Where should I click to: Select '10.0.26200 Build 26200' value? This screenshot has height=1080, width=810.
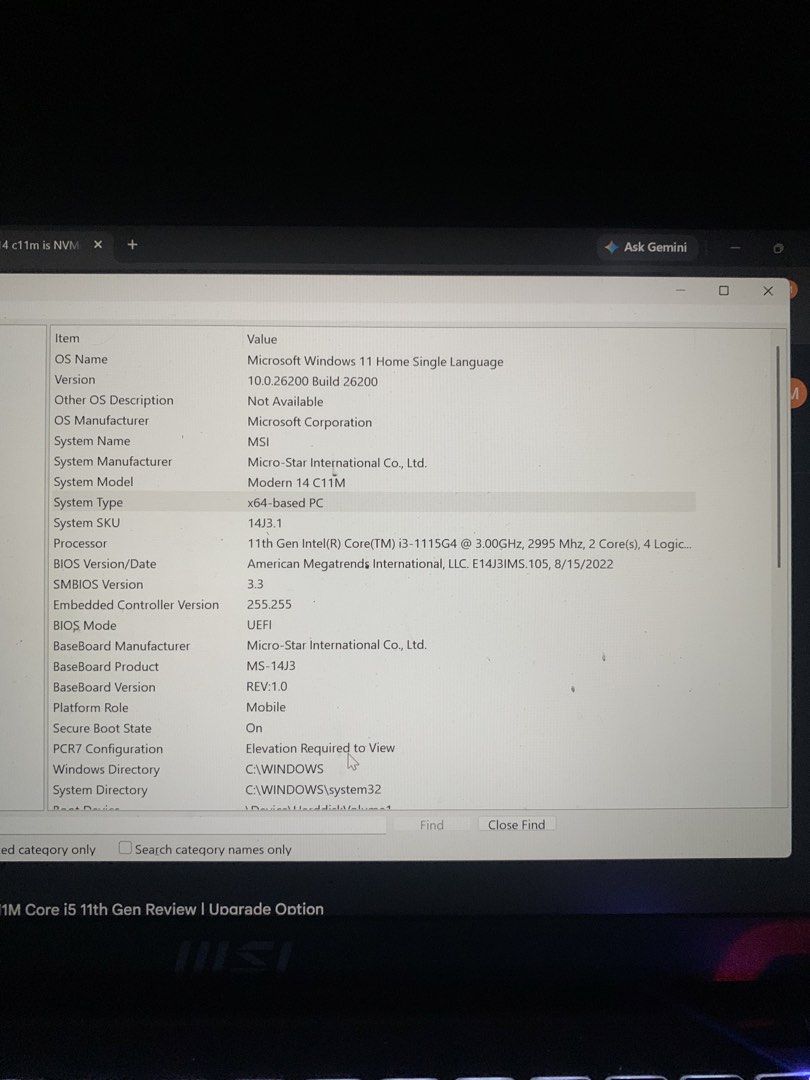pos(313,382)
